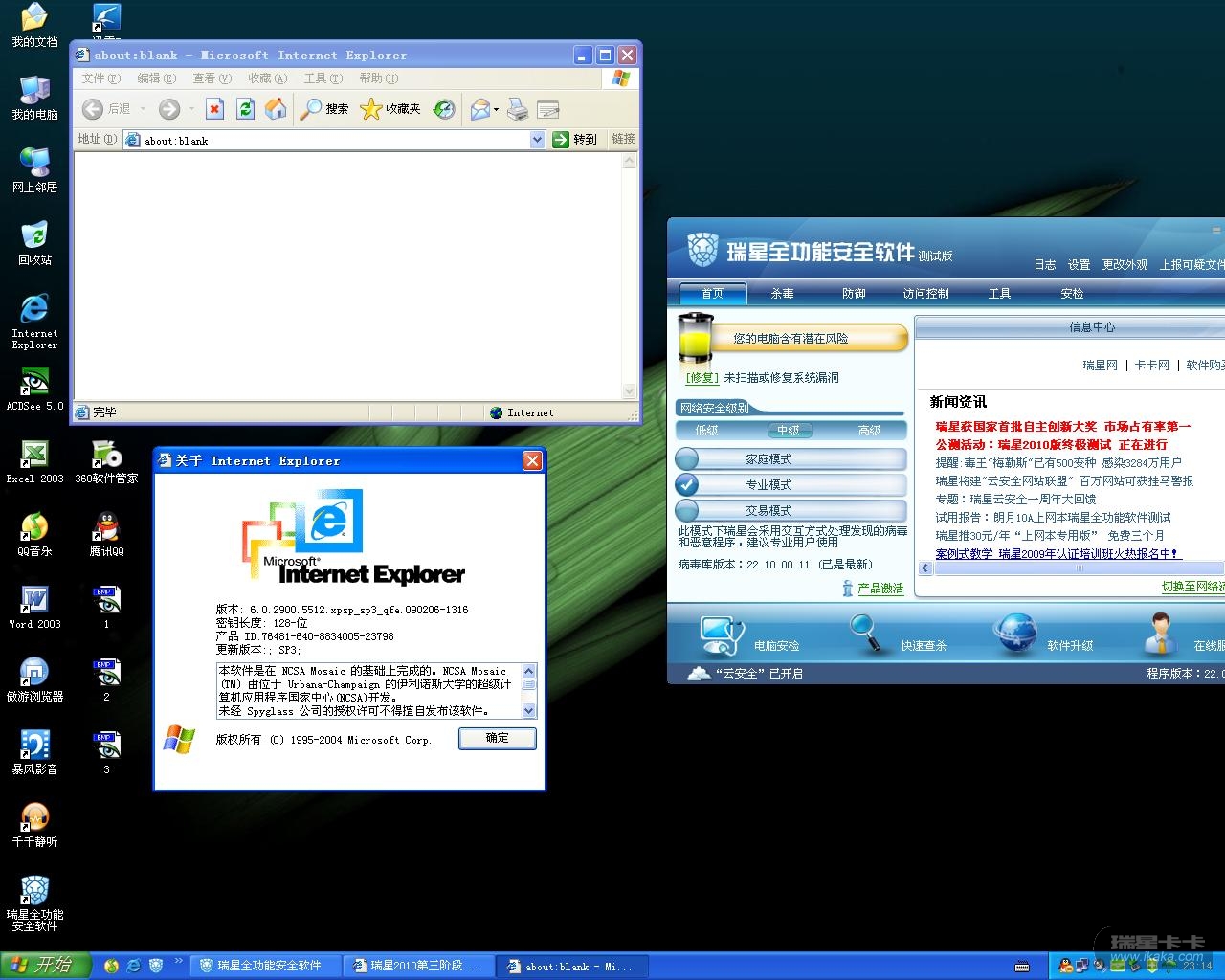Expand the quick launch overflow chevron
This screenshot has height=980, width=1225.
178,961
